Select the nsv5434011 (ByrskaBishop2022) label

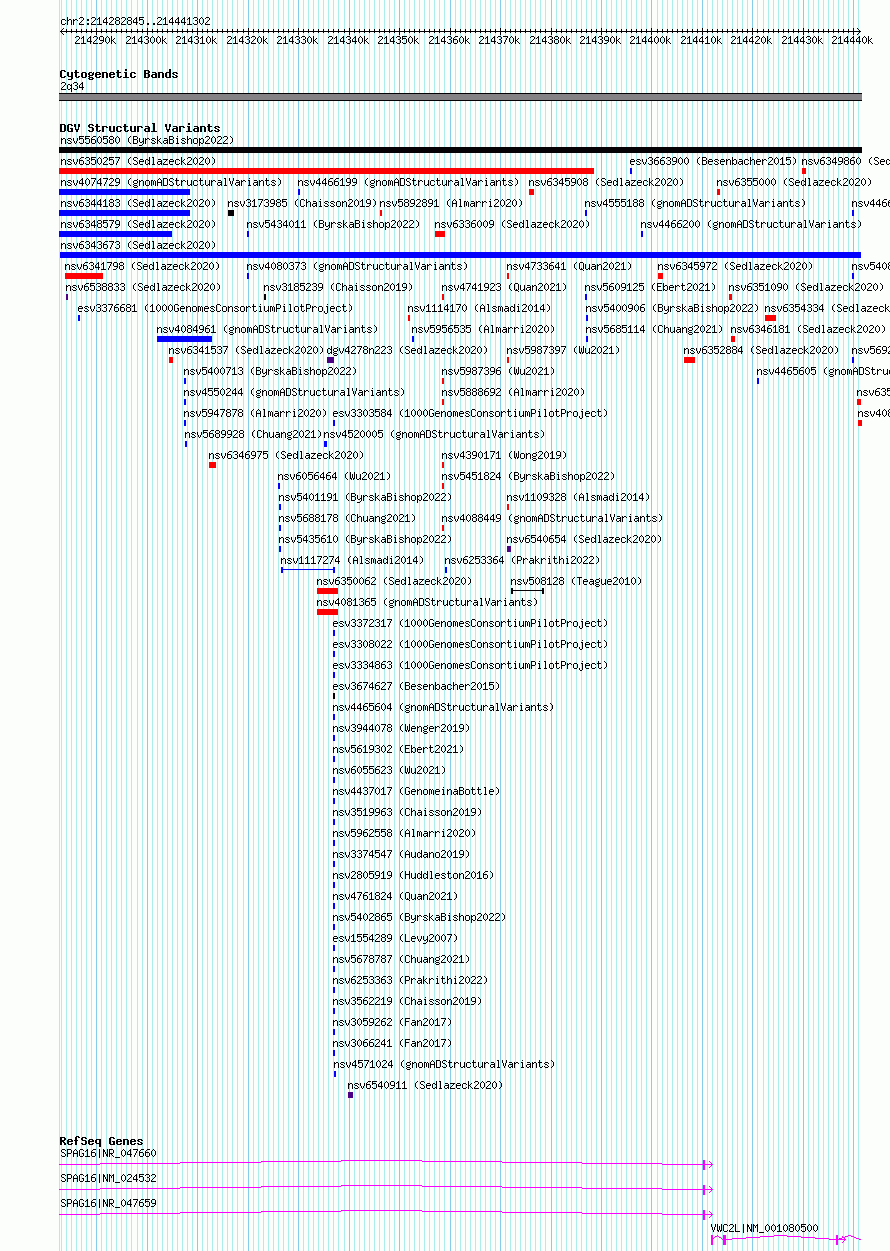(333, 224)
